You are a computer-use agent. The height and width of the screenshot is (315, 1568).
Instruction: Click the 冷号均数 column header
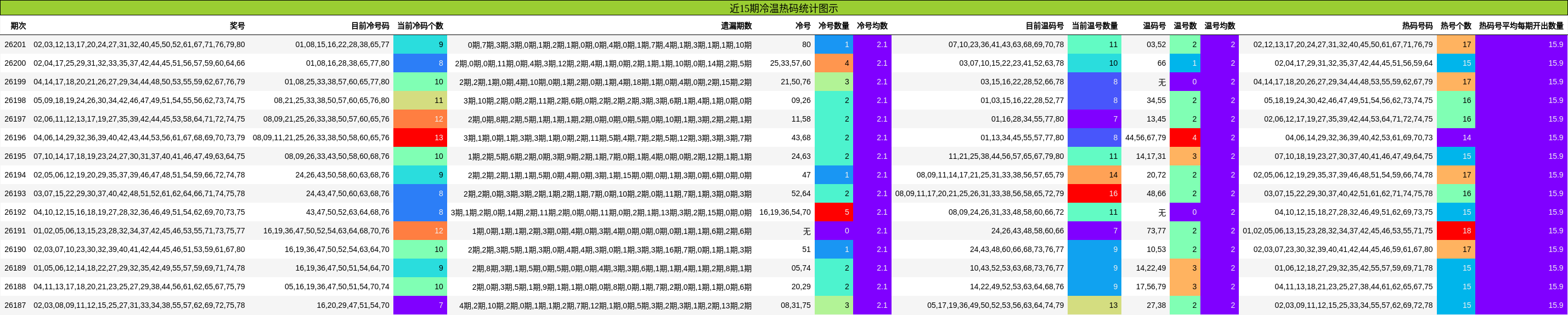tap(872, 26)
